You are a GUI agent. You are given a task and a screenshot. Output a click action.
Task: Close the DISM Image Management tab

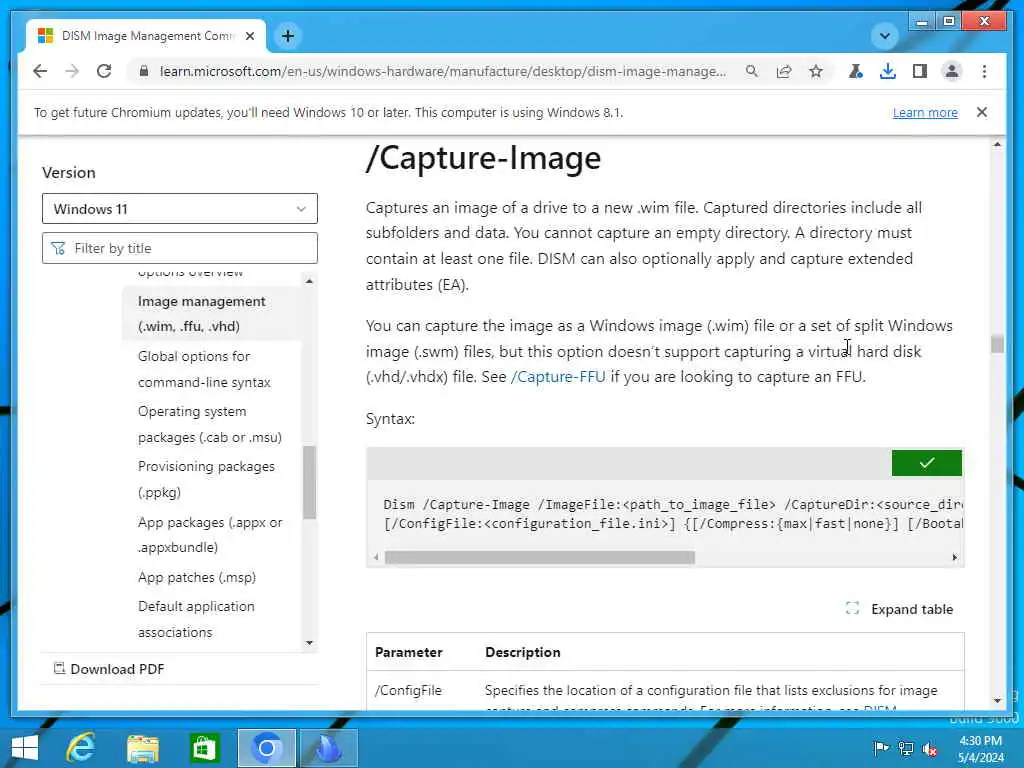249,36
